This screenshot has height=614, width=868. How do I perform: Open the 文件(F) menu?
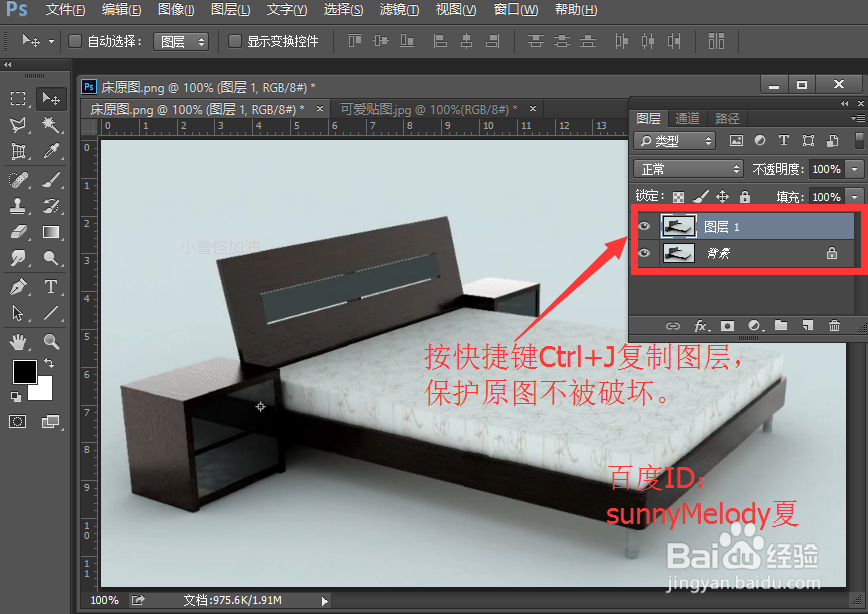pyautogui.click(x=65, y=9)
